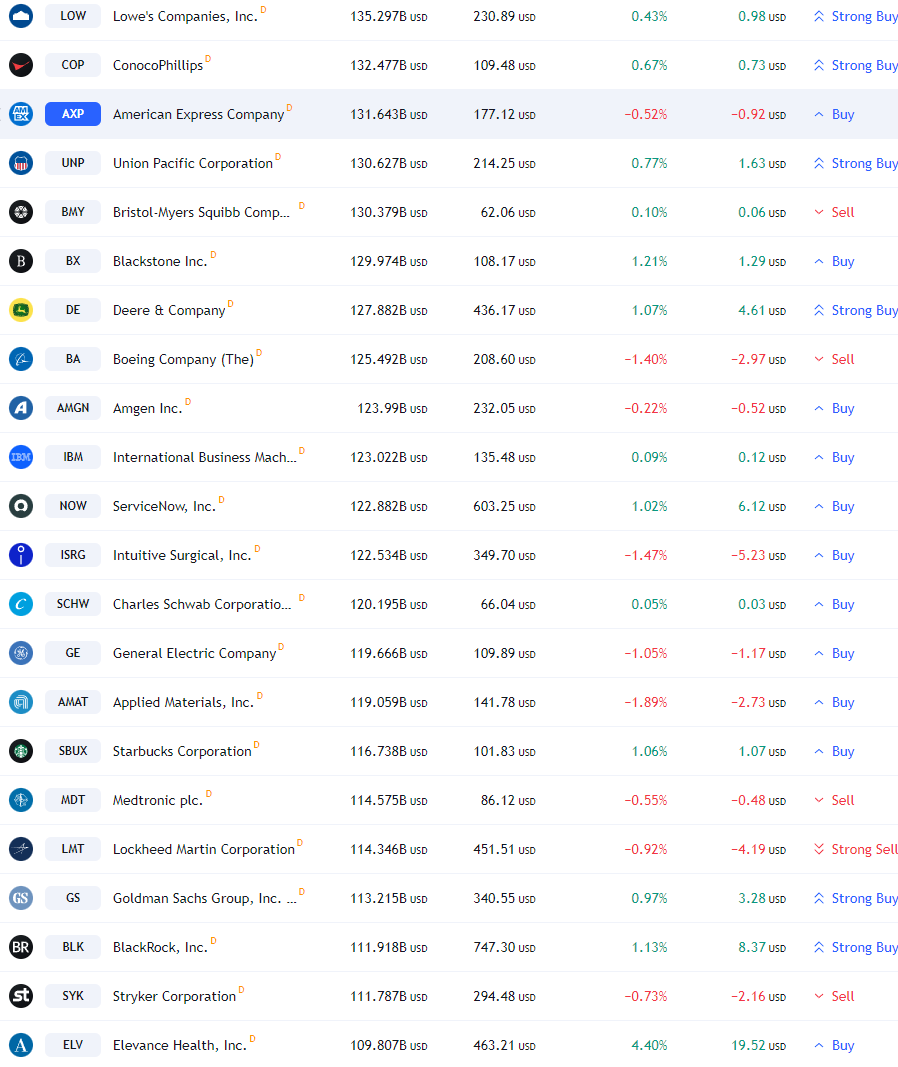Click the Medtronic logo icon
The image size is (898, 1067).
pos(21,800)
